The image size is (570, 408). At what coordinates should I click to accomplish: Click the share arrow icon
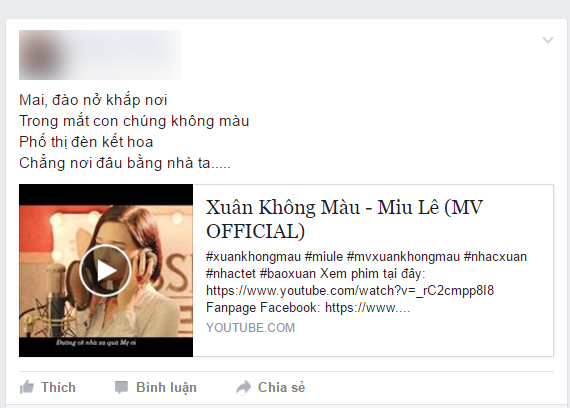243,387
